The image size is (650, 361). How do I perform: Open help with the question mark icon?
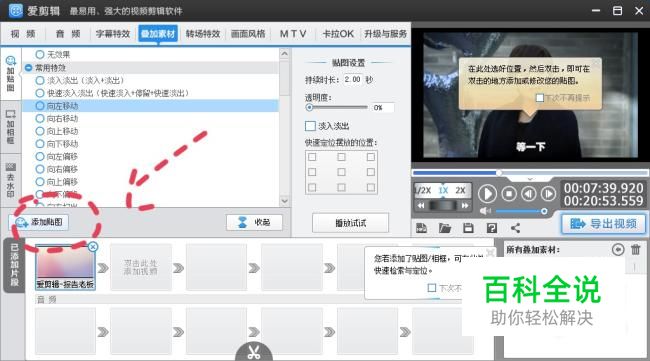[492, 228]
